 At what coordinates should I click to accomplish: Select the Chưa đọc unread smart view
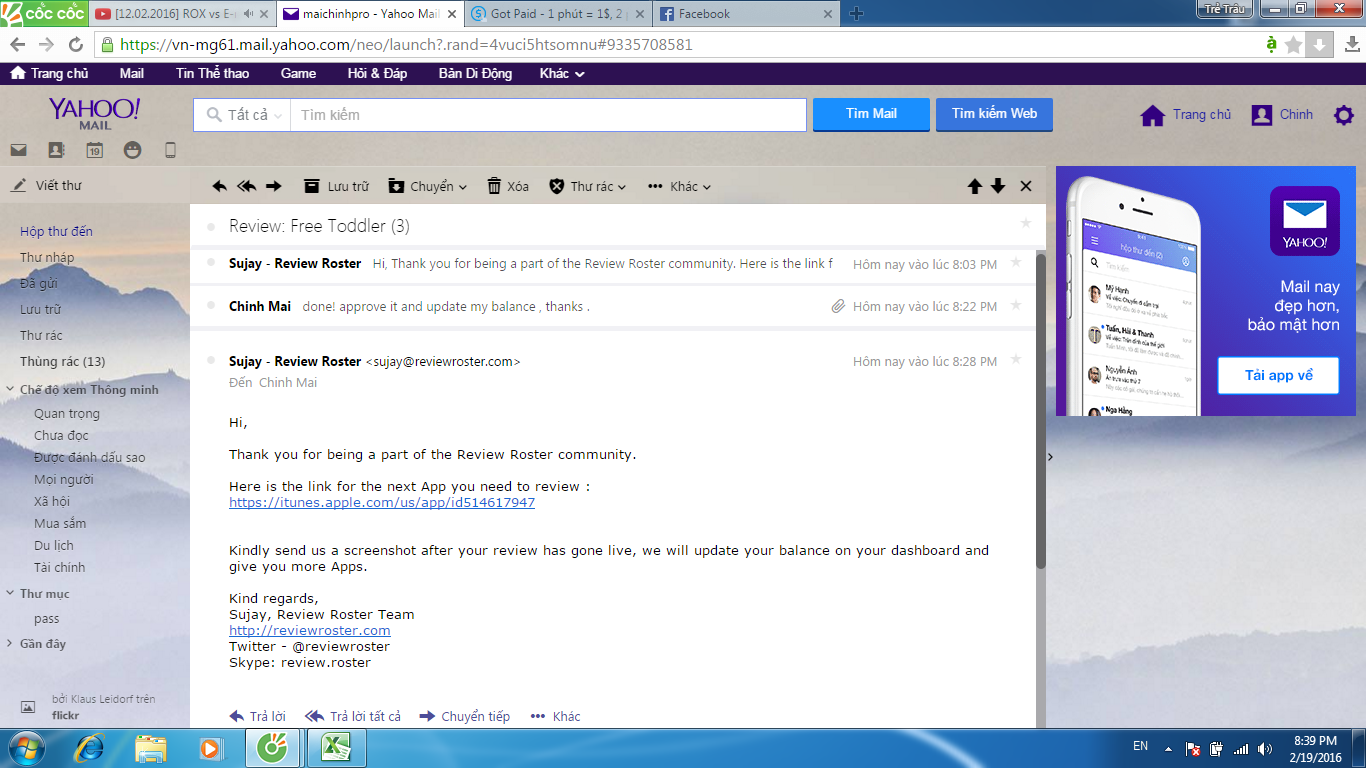[x=61, y=435]
